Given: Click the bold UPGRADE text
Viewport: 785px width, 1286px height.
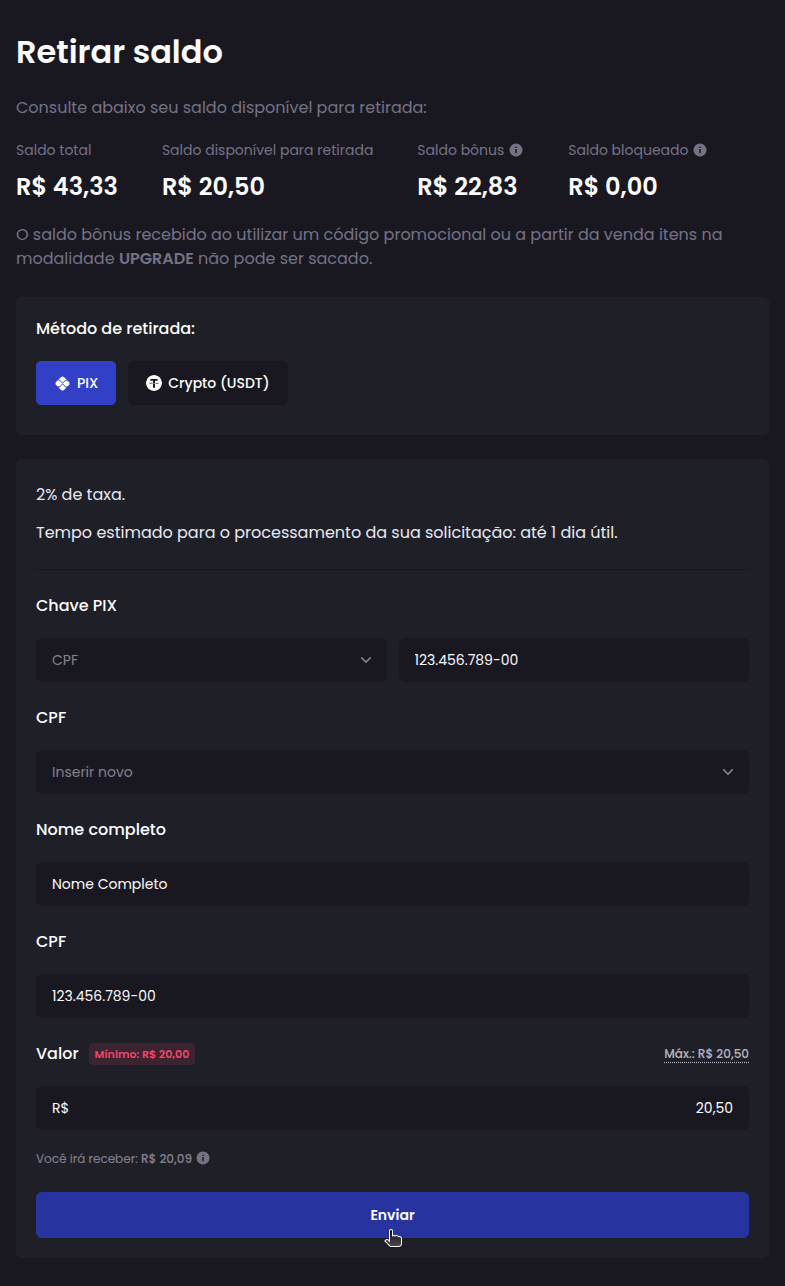Looking at the screenshot, I should pos(156,258).
